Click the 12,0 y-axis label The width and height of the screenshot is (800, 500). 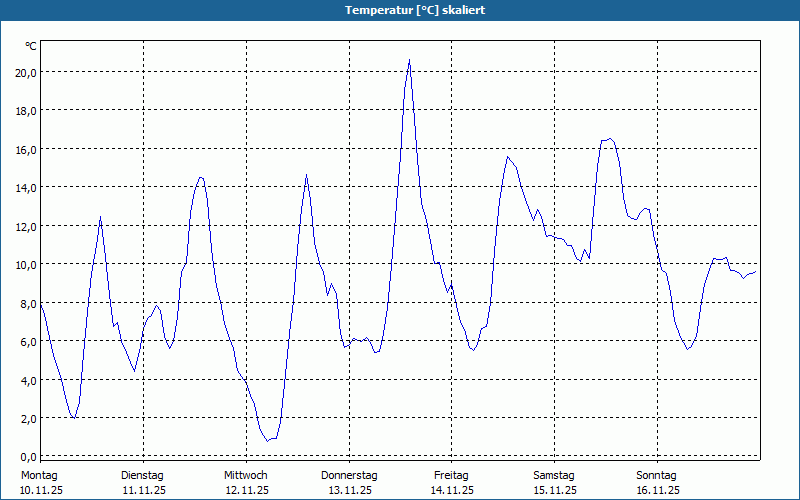(26, 226)
